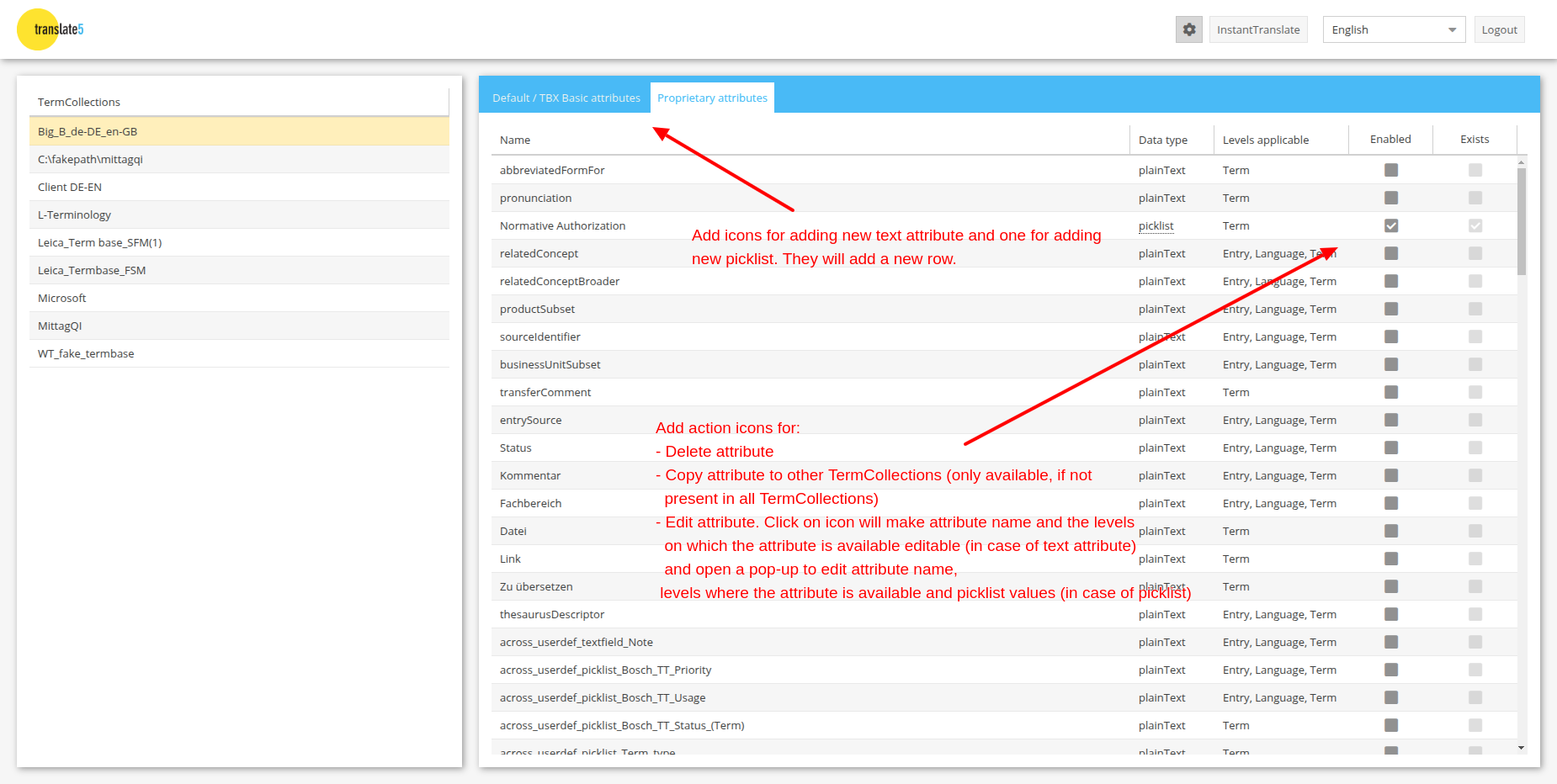Toggle Enabled checkbox for pronunciation
This screenshot has width=1557, height=784.
pyautogui.click(x=1390, y=198)
